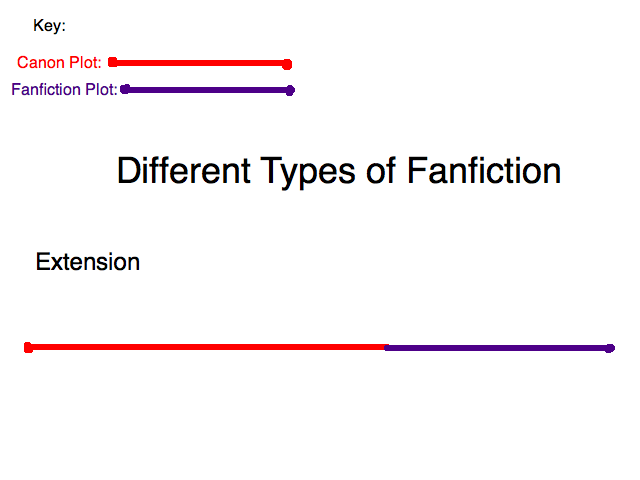Click the left endpoint of red legend line

(113, 62)
